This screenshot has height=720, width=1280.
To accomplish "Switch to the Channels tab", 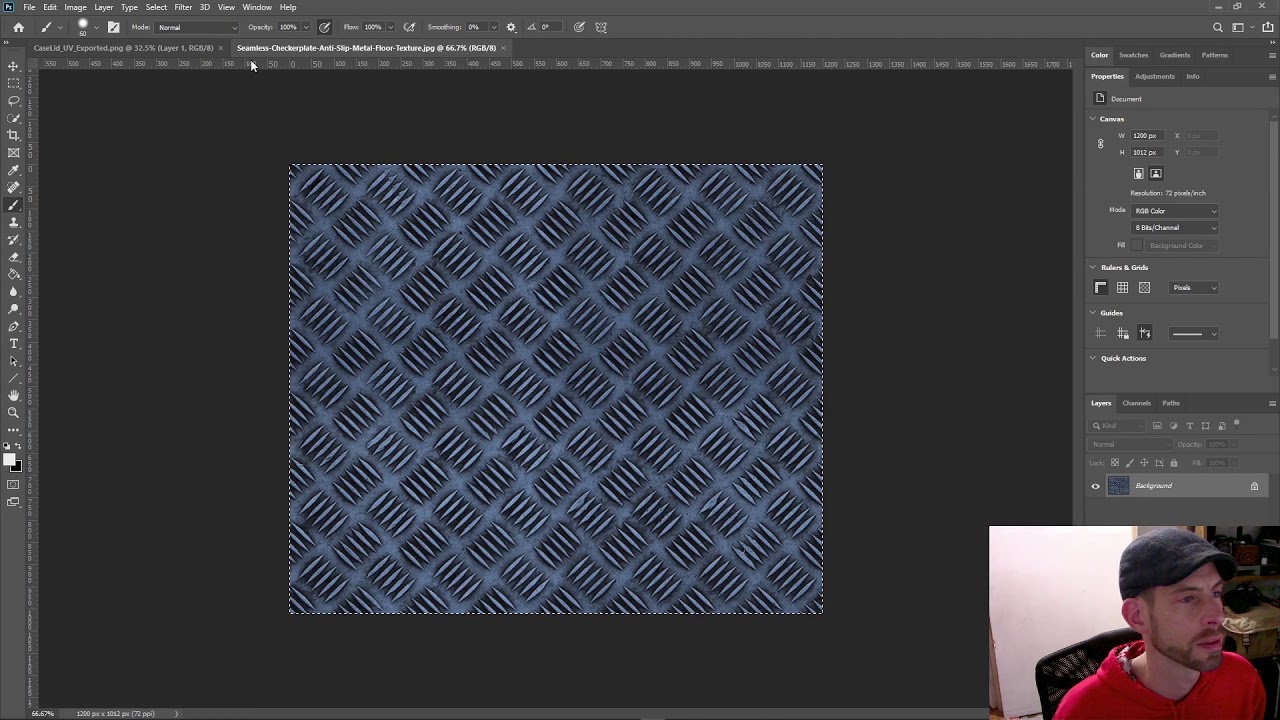I will tap(1136, 403).
